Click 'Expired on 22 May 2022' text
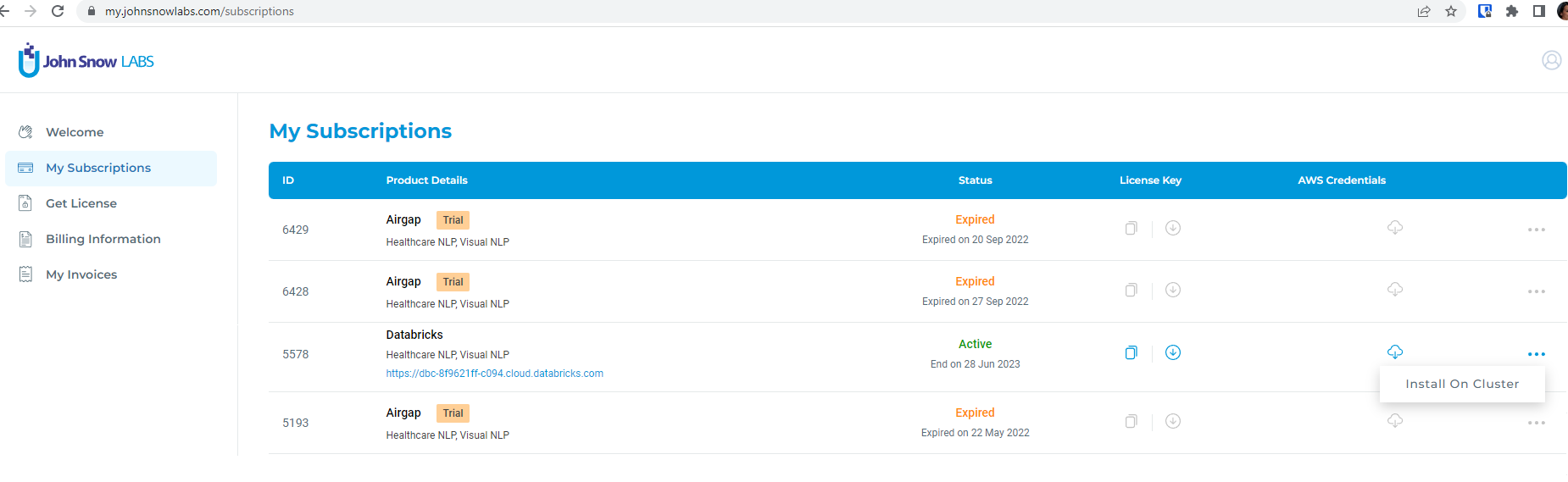1568x482 pixels. tap(976, 433)
